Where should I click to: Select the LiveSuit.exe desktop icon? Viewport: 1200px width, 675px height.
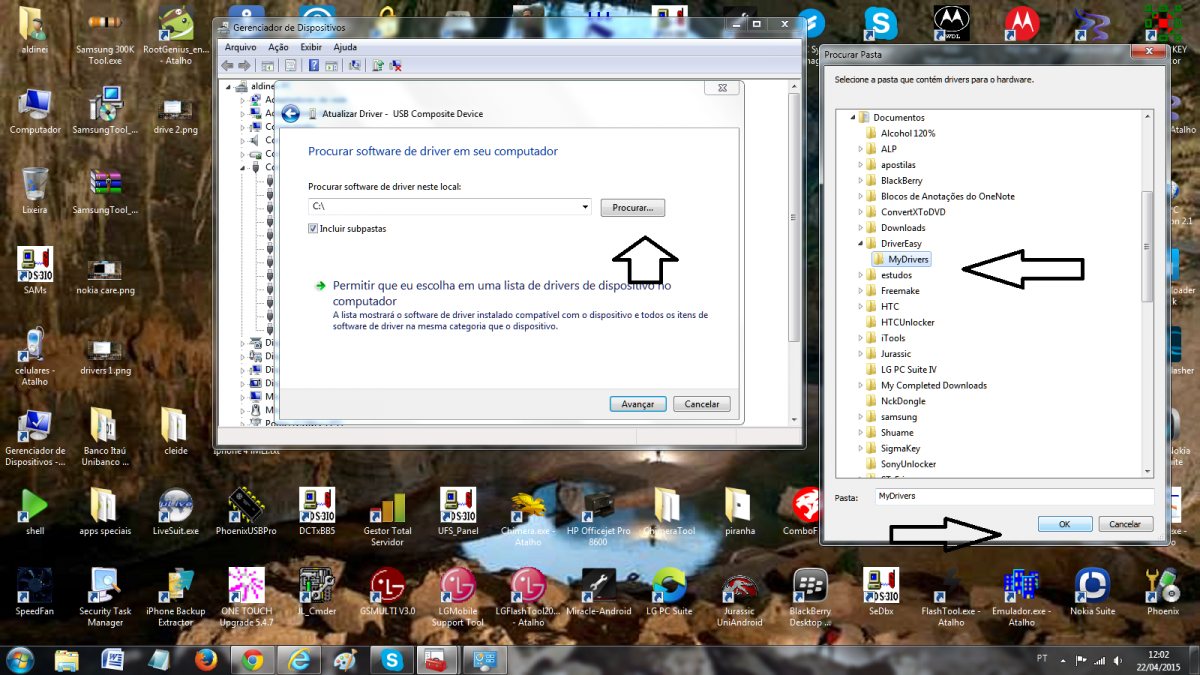click(x=176, y=510)
